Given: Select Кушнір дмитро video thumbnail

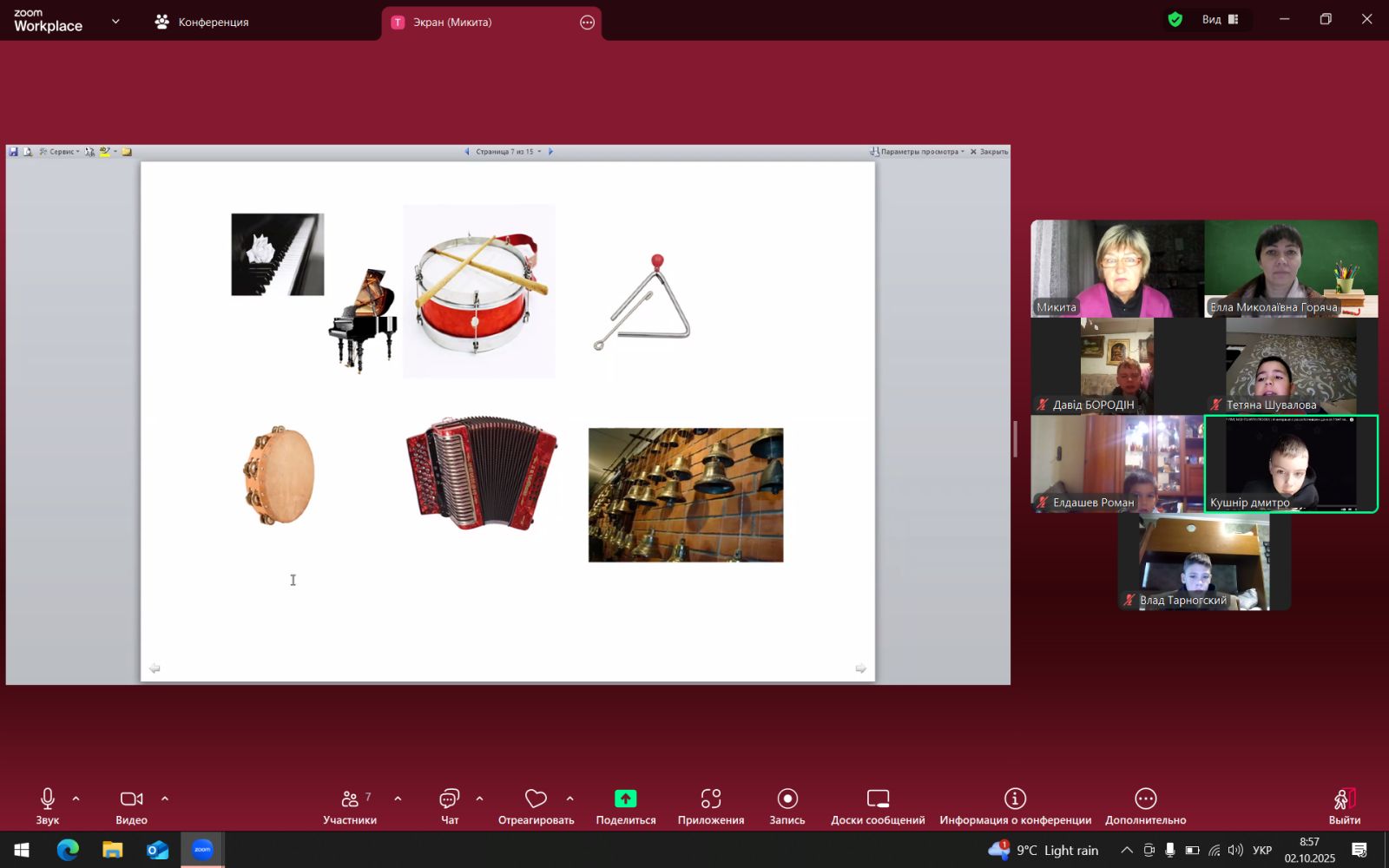Looking at the screenshot, I should [1291, 464].
